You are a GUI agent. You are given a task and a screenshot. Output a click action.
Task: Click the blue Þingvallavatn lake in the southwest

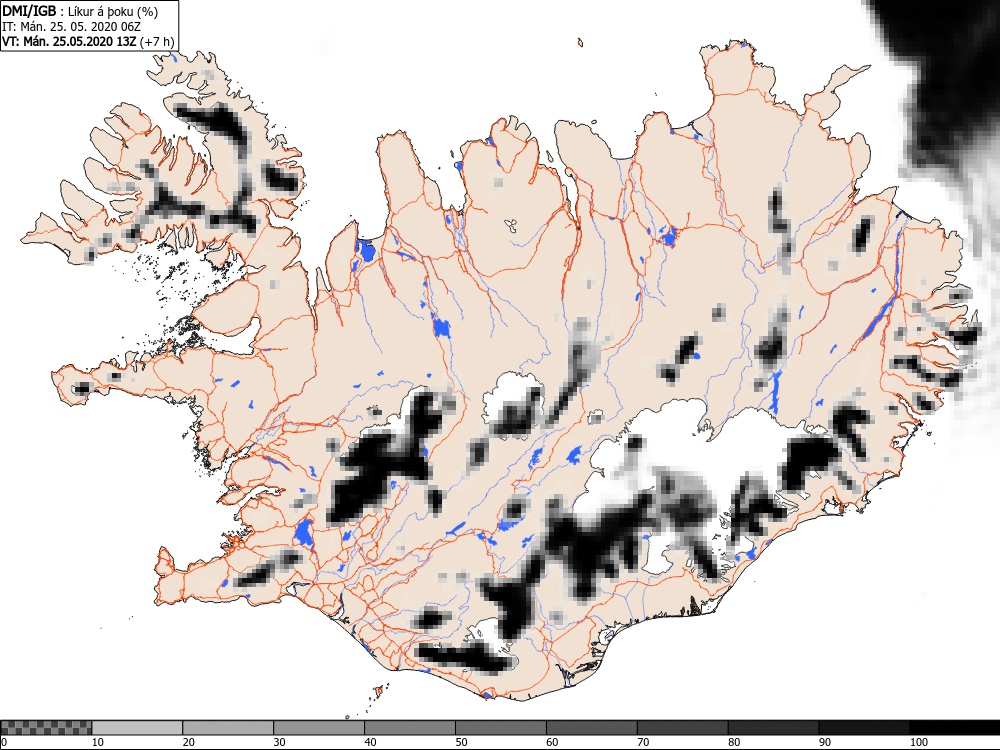point(304,533)
